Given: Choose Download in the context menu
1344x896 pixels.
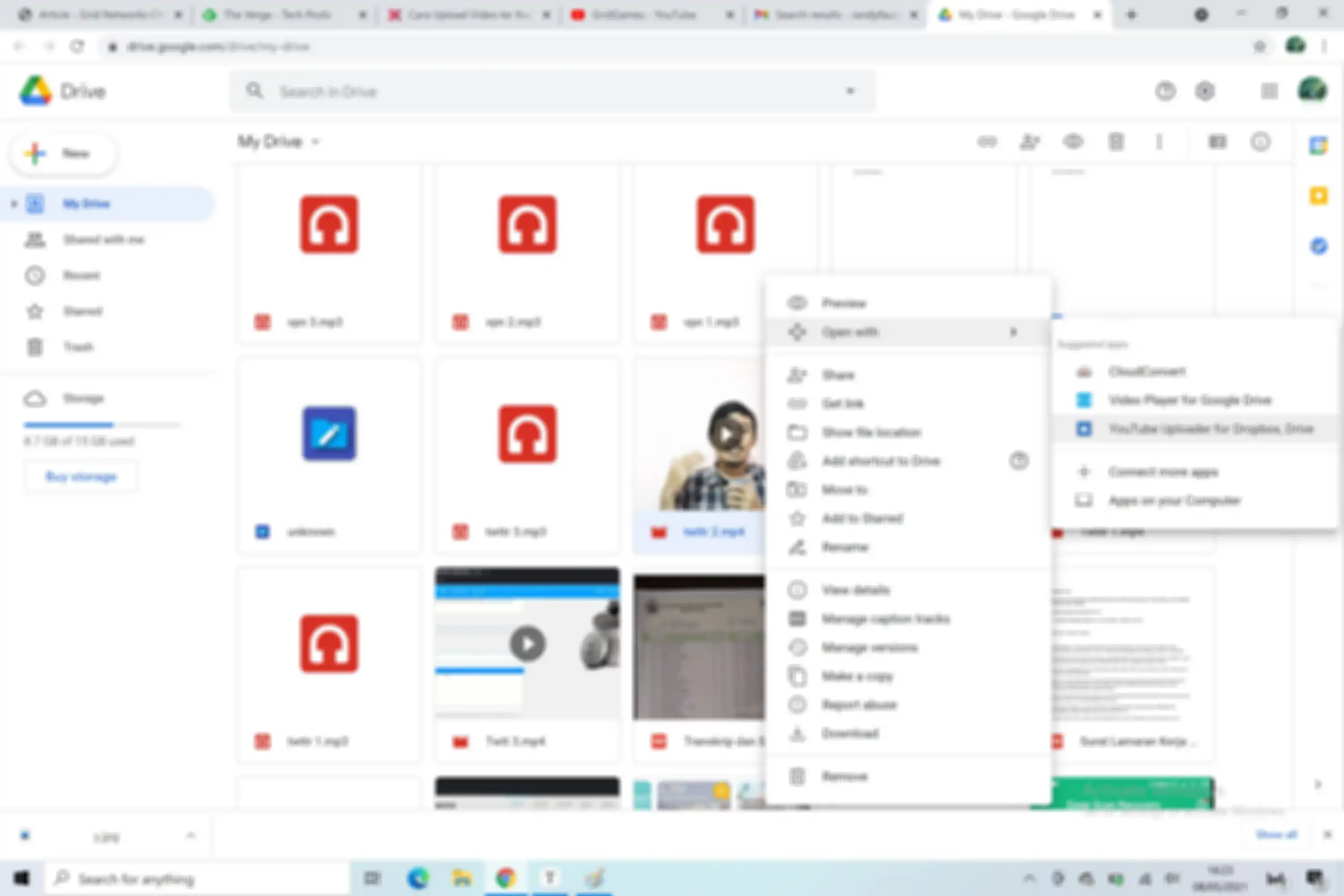Looking at the screenshot, I should click(908, 734).
